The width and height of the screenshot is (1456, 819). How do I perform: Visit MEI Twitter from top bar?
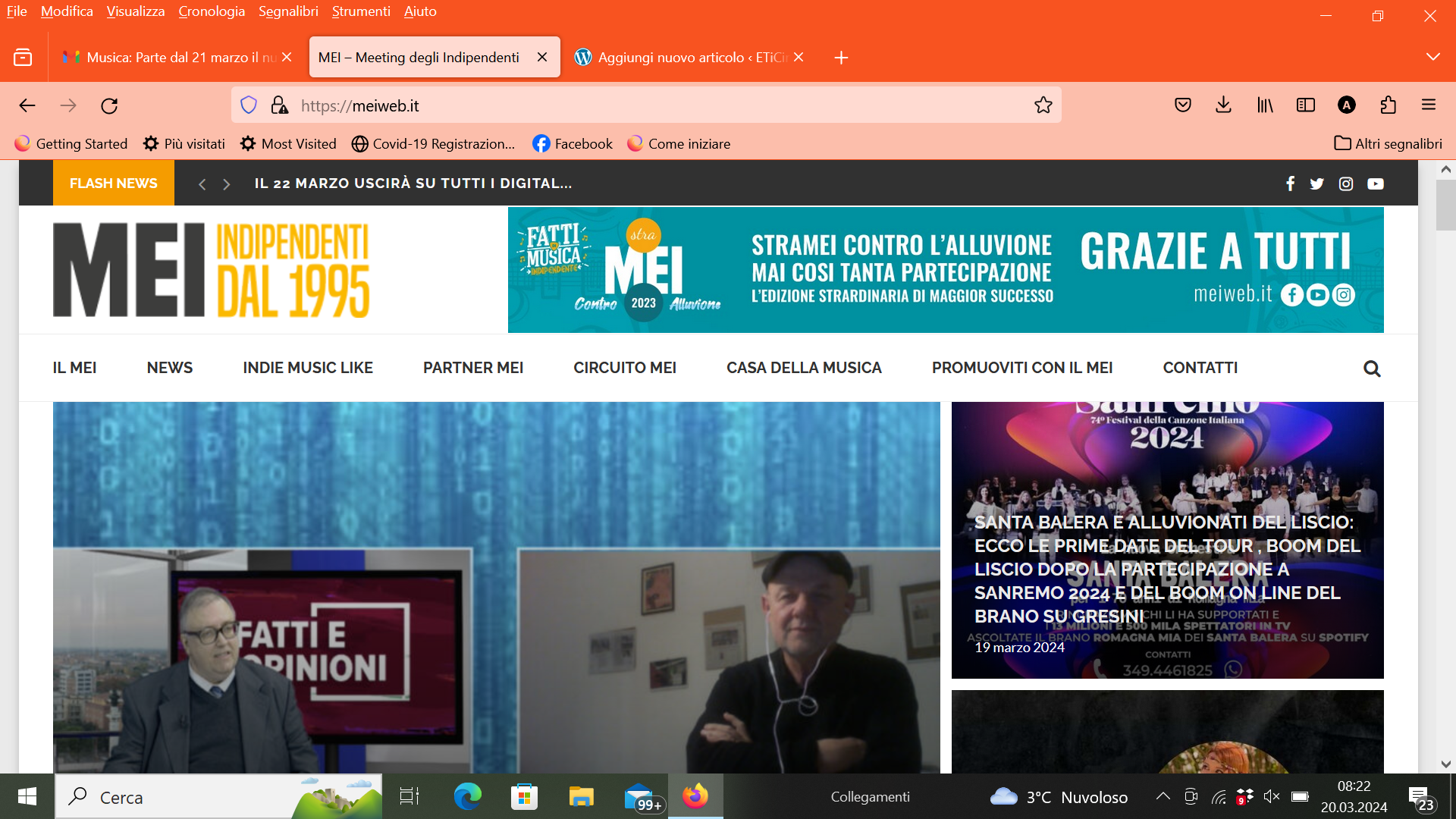[1317, 184]
